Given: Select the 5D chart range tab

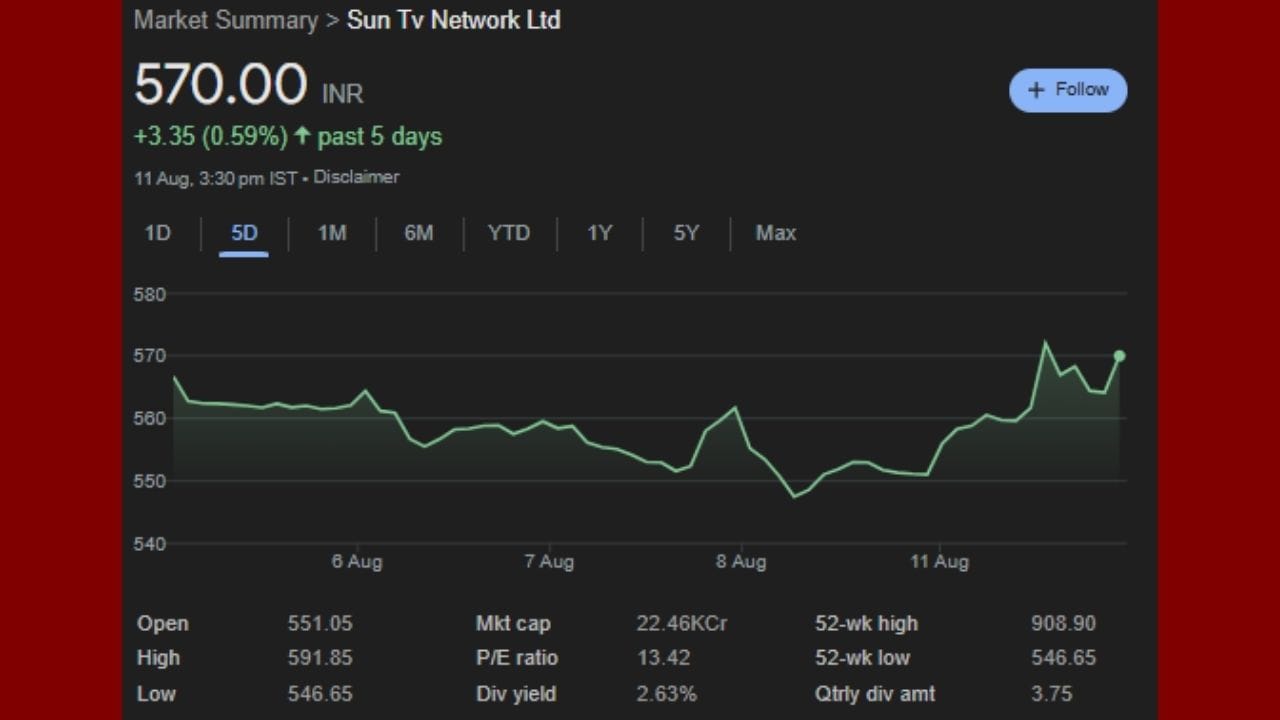Looking at the screenshot, I should pos(244,233).
